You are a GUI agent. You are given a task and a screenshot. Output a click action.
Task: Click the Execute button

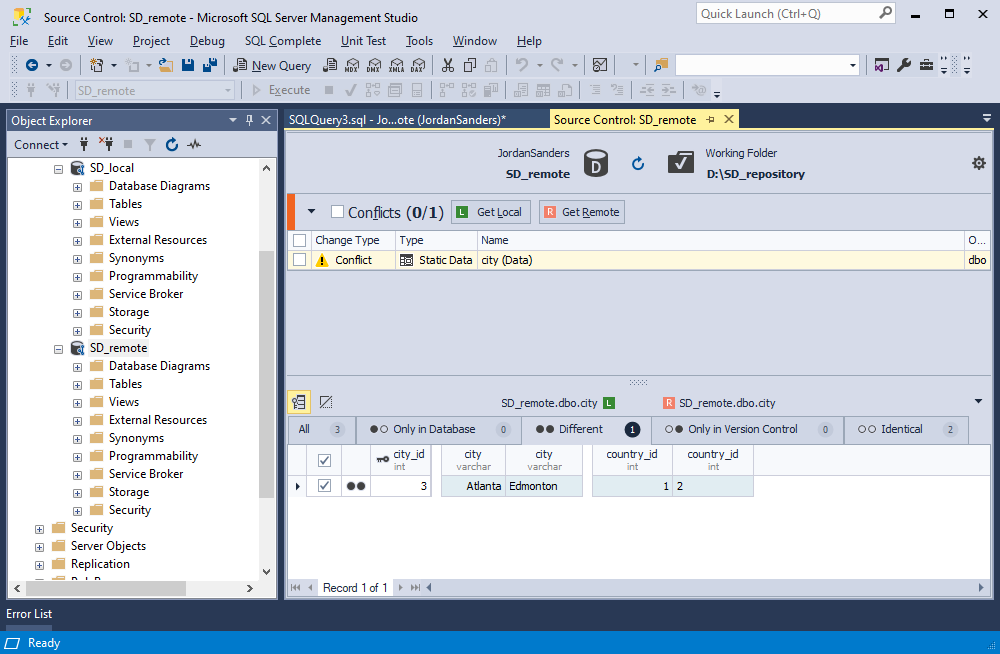tap(281, 91)
